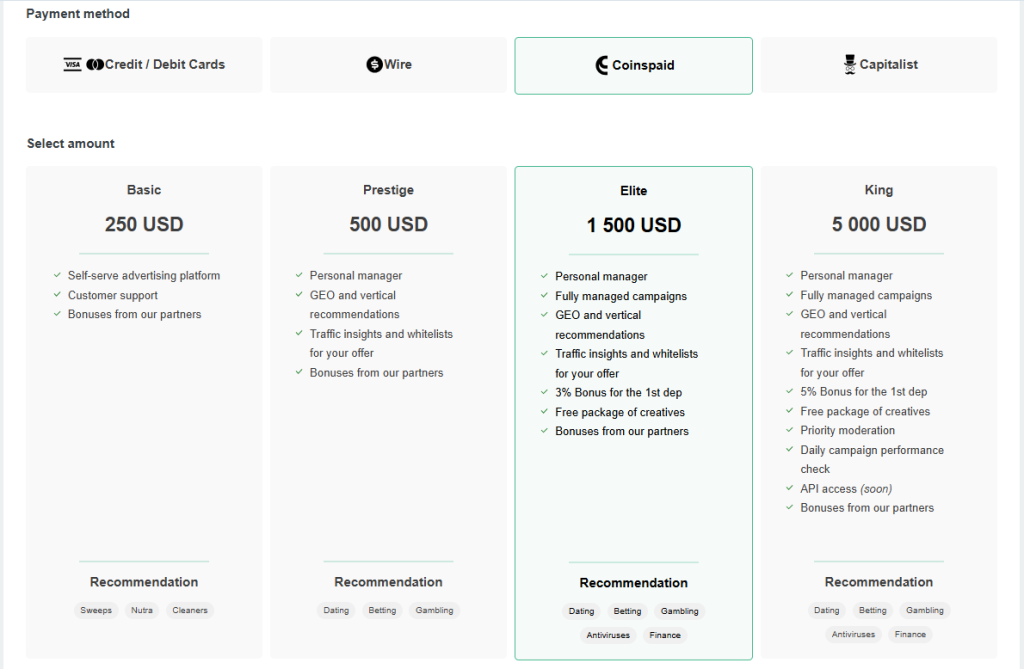Click the Sweeps tag under Basic
This screenshot has height=669, width=1024.
tap(96, 610)
